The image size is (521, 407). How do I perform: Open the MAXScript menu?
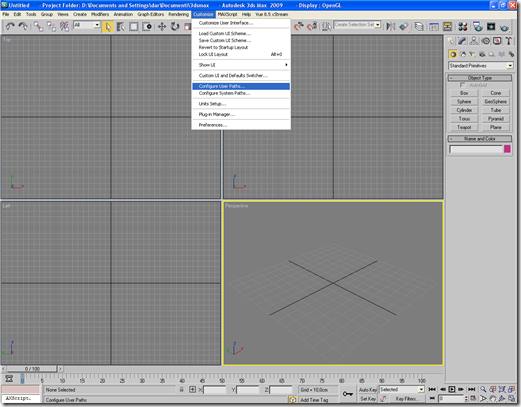tap(227, 14)
